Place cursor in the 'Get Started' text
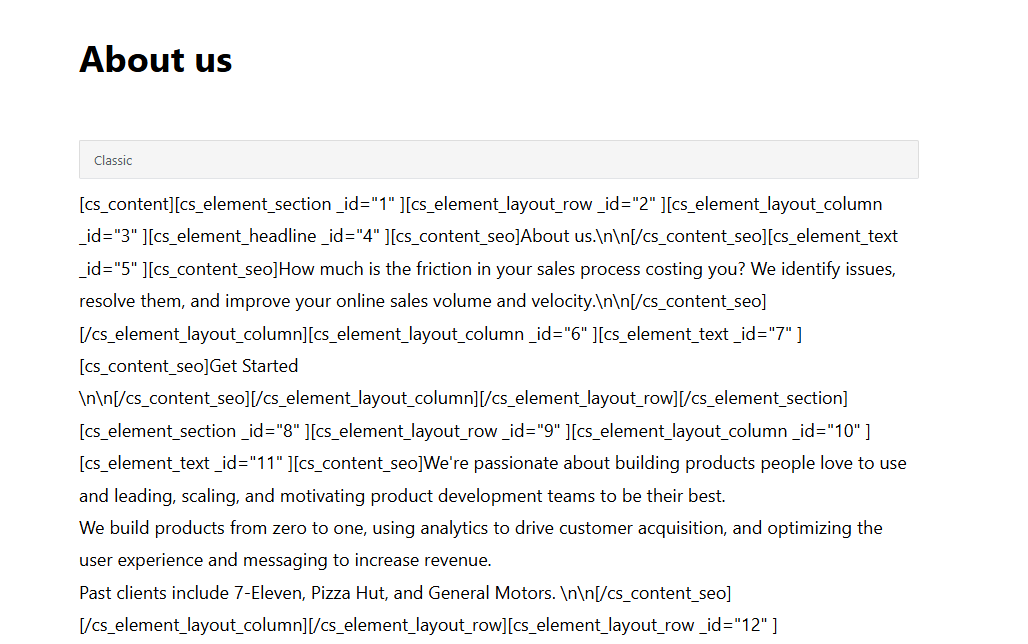This screenshot has width=1028, height=644. (x=253, y=366)
